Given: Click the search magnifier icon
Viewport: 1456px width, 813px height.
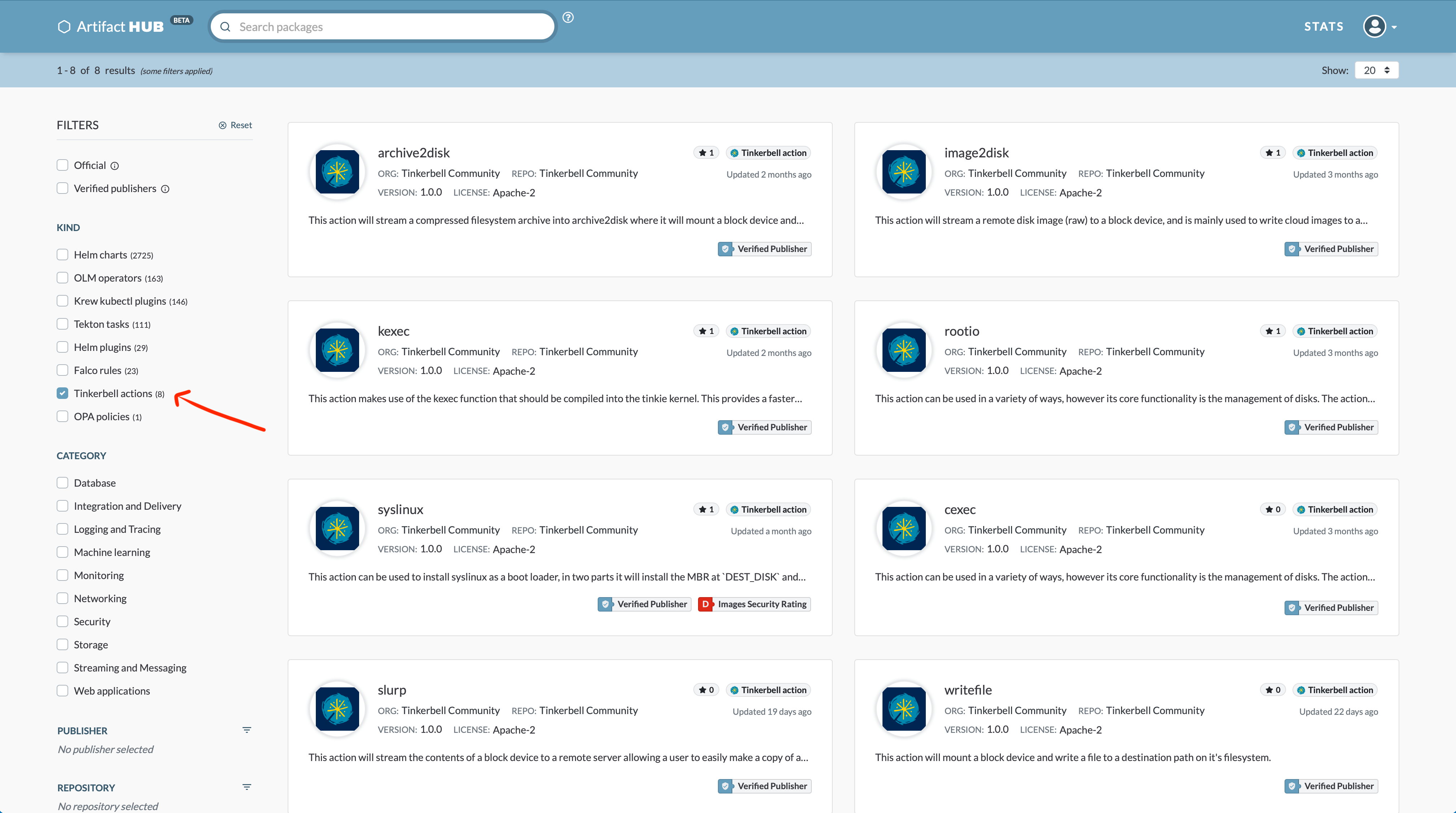Looking at the screenshot, I should (x=226, y=27).
